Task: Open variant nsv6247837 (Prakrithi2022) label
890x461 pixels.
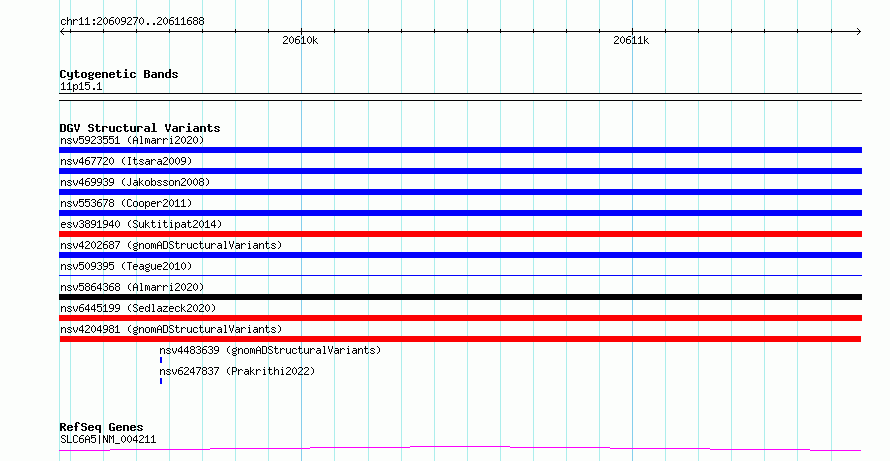Action: pos(237,371)
